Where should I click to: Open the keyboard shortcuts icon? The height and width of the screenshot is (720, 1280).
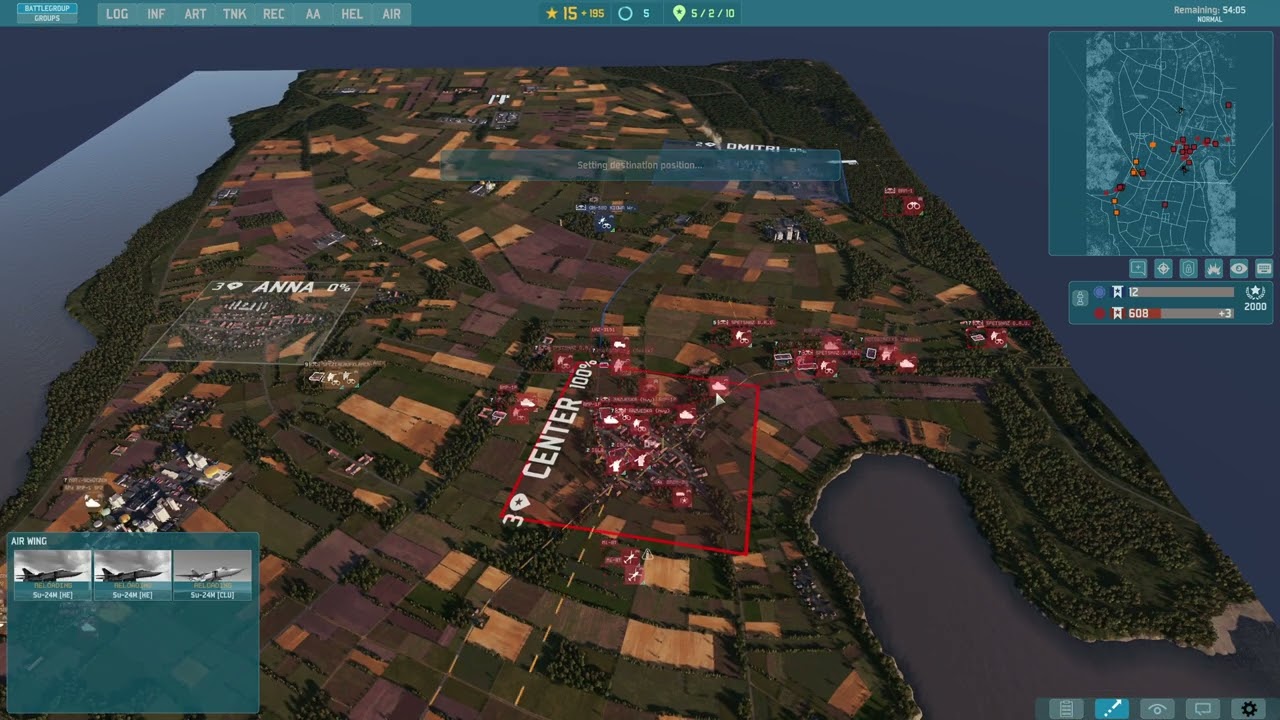click(1264, 268)
